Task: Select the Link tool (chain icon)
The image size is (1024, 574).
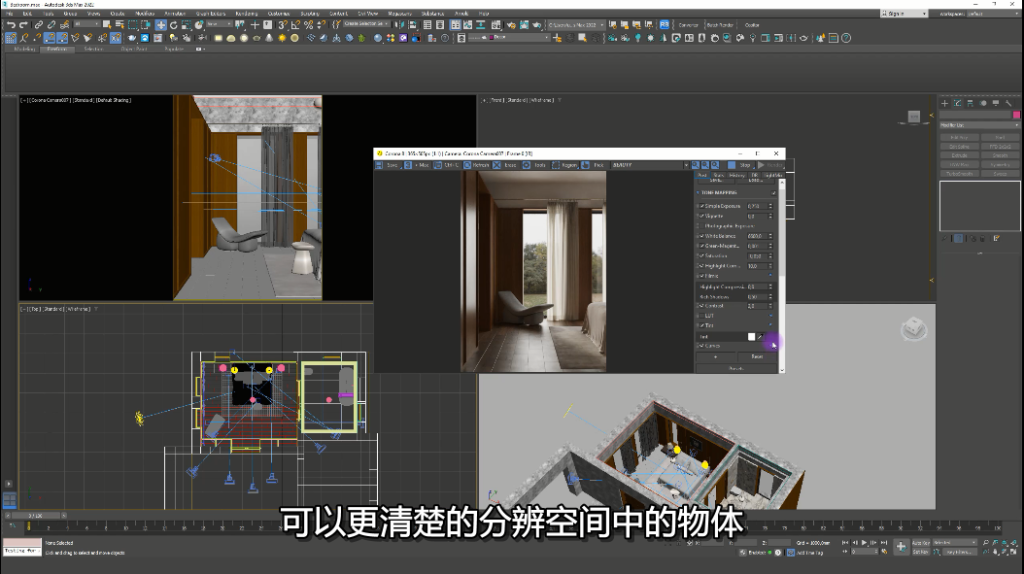Action: (39, 25)
